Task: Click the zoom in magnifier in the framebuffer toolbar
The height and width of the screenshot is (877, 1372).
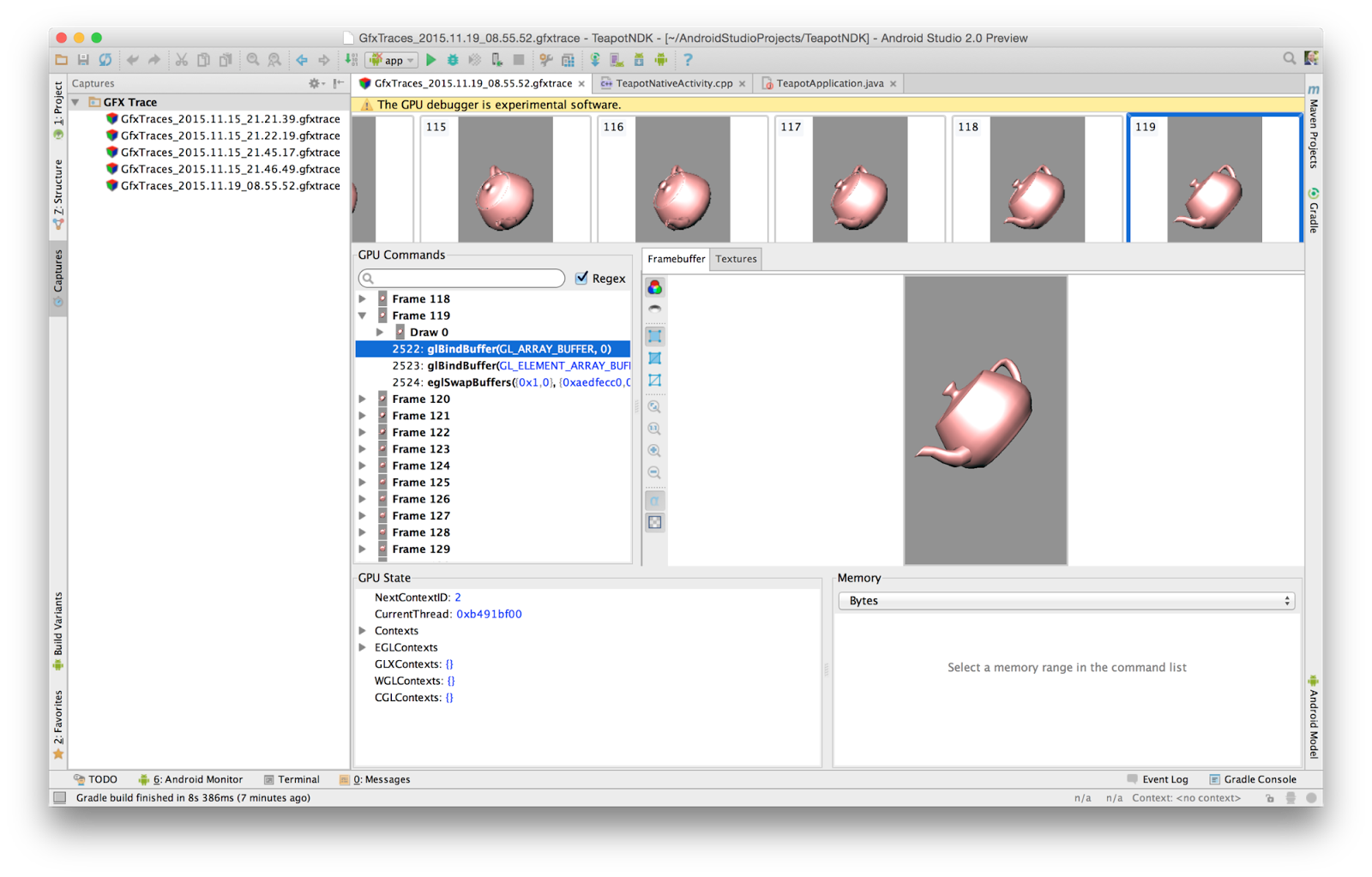Action: pyautogui.click(x=654, y=450)
